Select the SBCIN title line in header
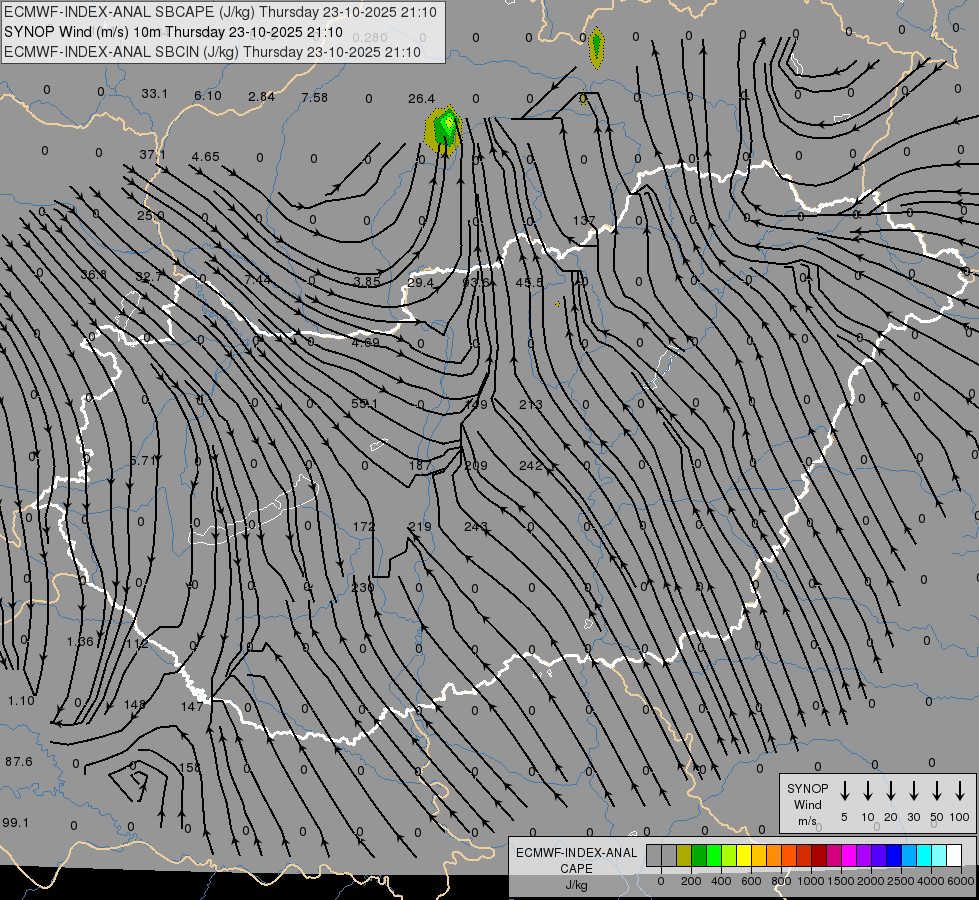 (212, 52)
